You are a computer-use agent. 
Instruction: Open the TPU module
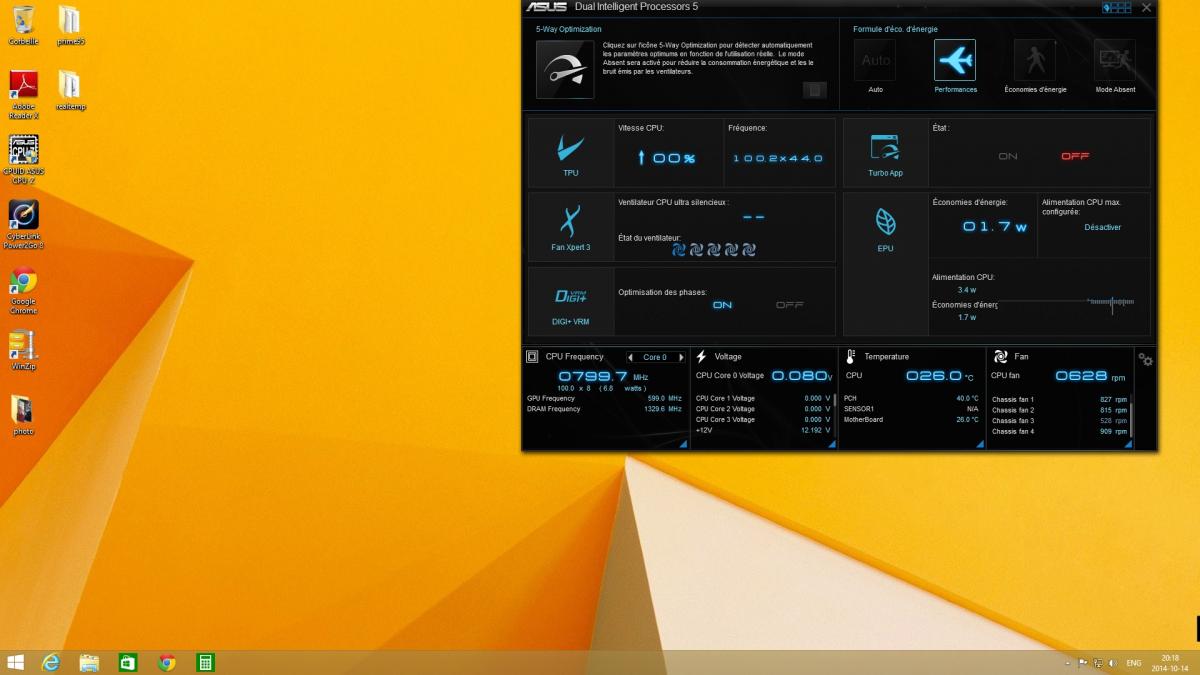pos(571,154)
